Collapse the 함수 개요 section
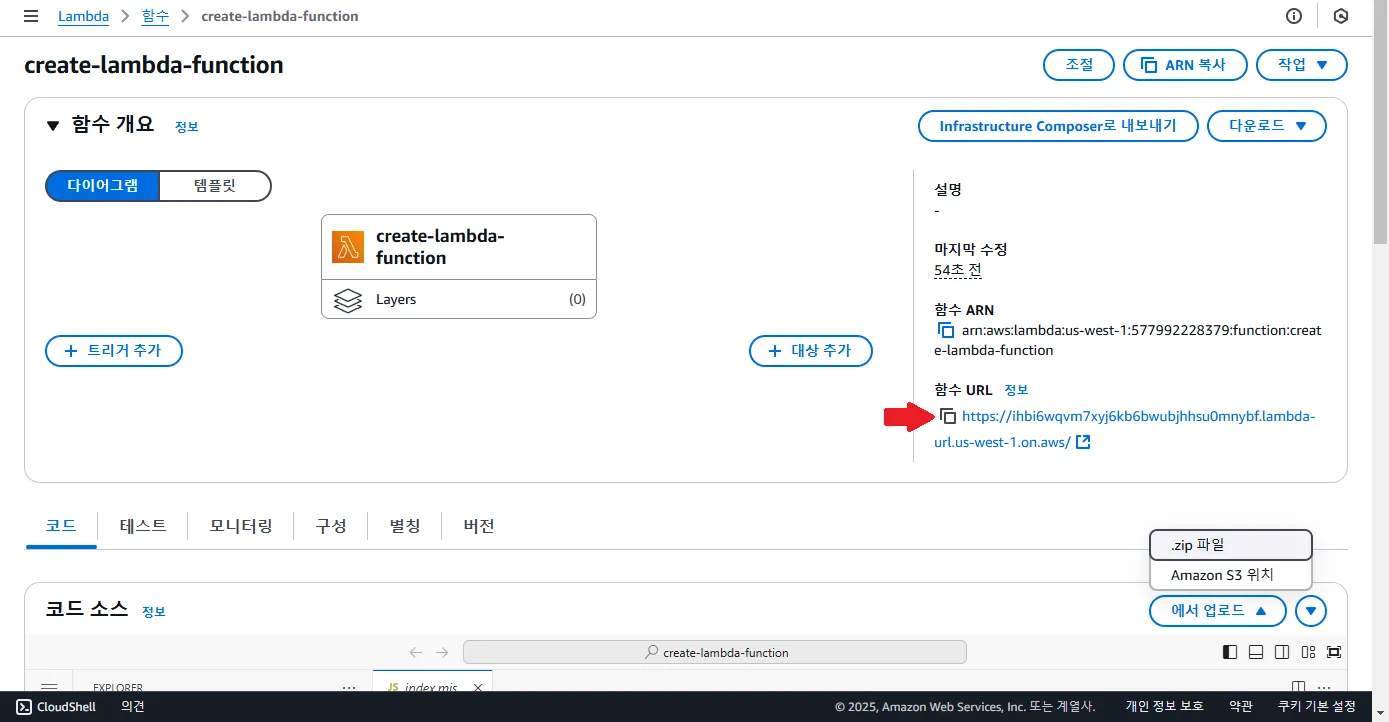 tap(53, 125)
